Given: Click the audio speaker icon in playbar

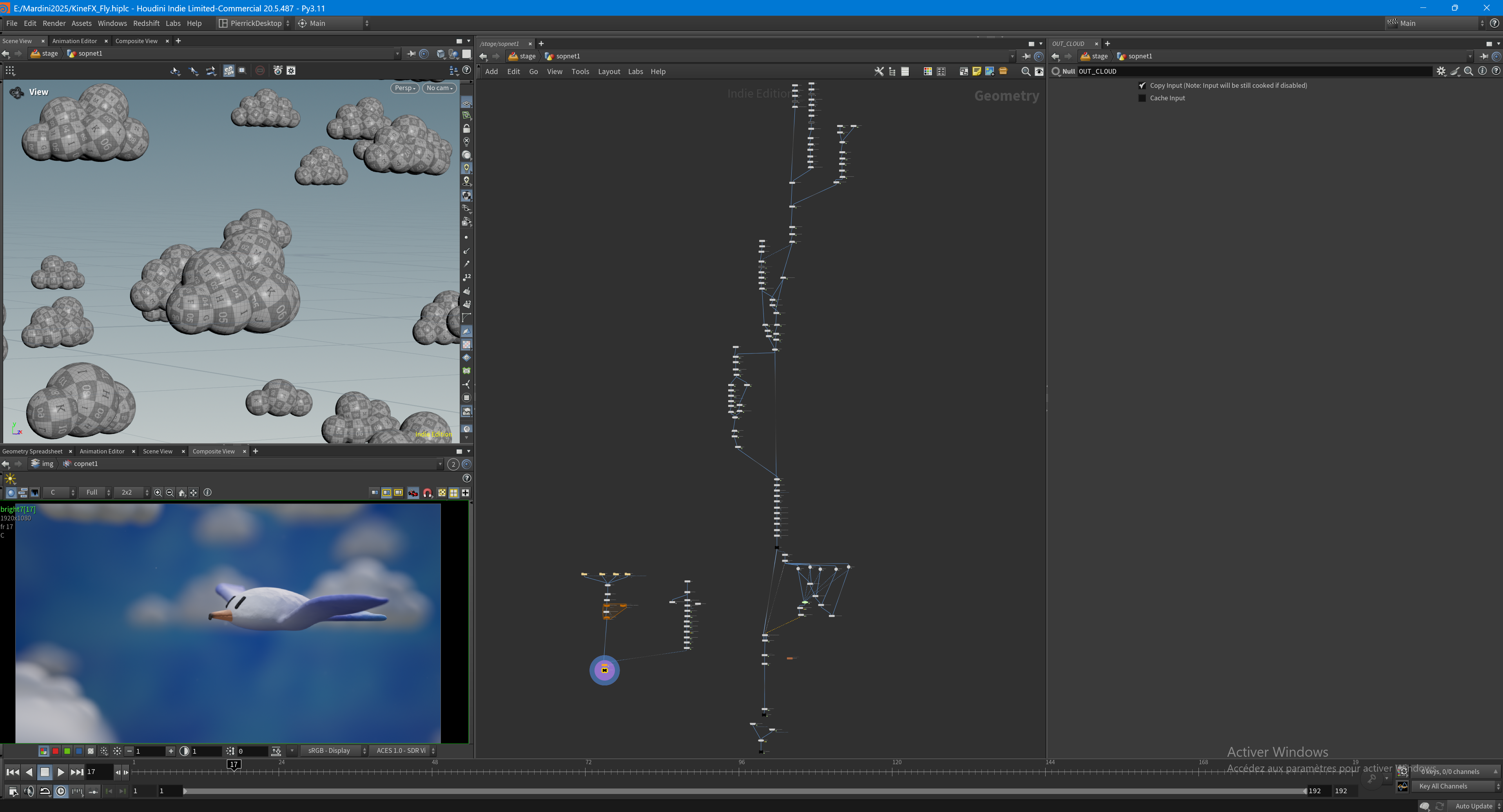Looking at the screenshot, I should click(x=29, y=791).
